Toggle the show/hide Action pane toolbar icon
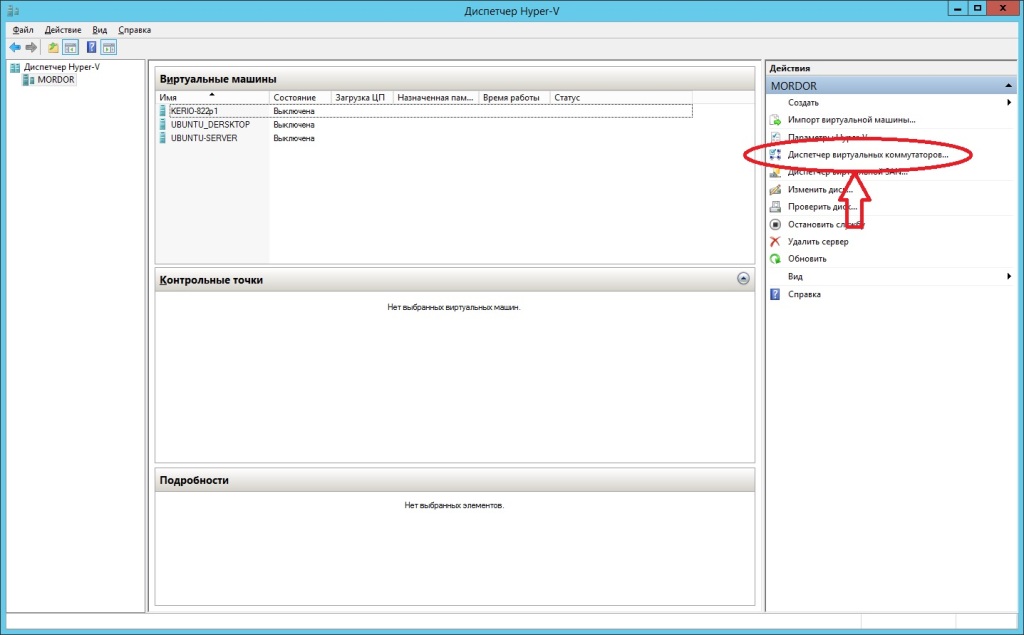Image resolution: width=1024 pixels, height=635 pixels. coord(109,47)
